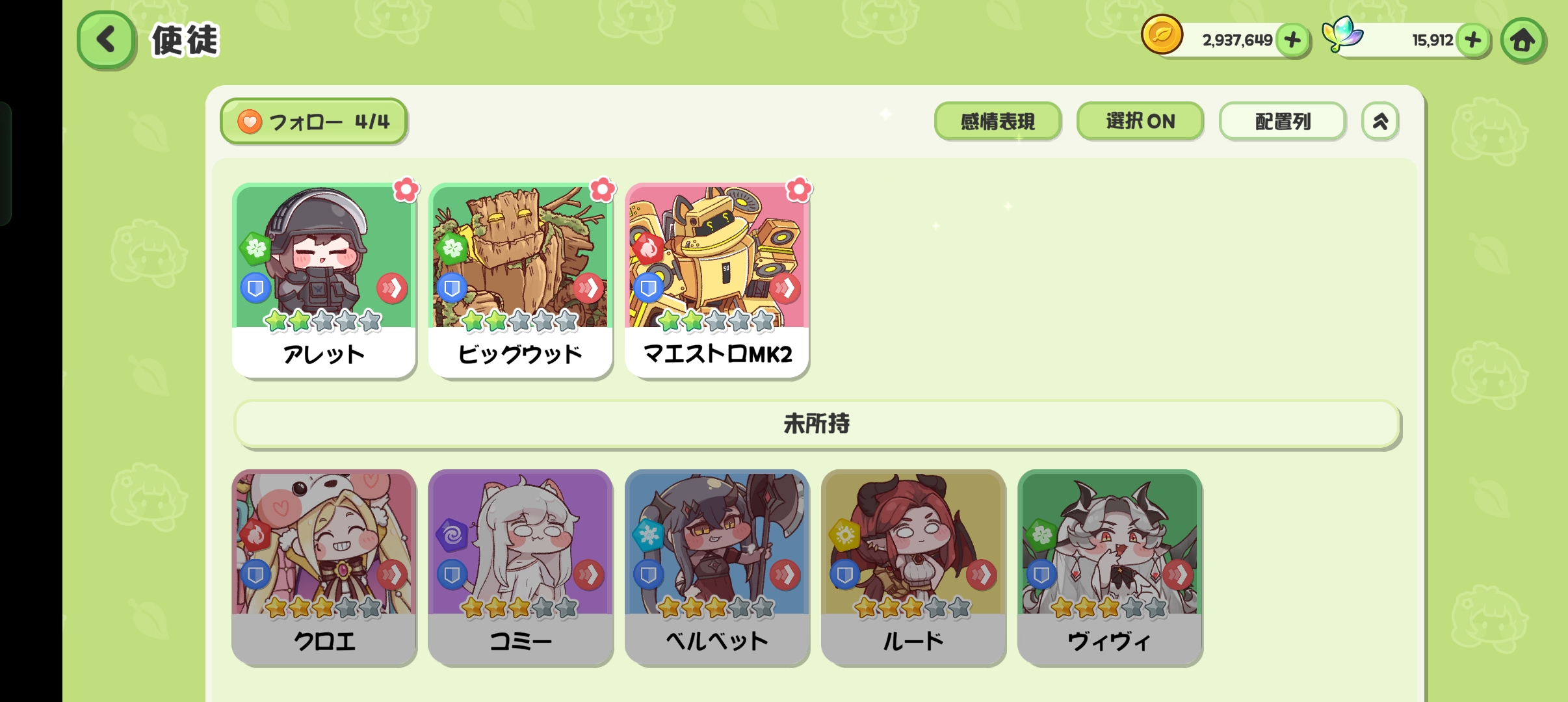Viewport: 1568px width, 702px height.
Task: Tap the gold coin currency icon
Action: pos(1162,35)
